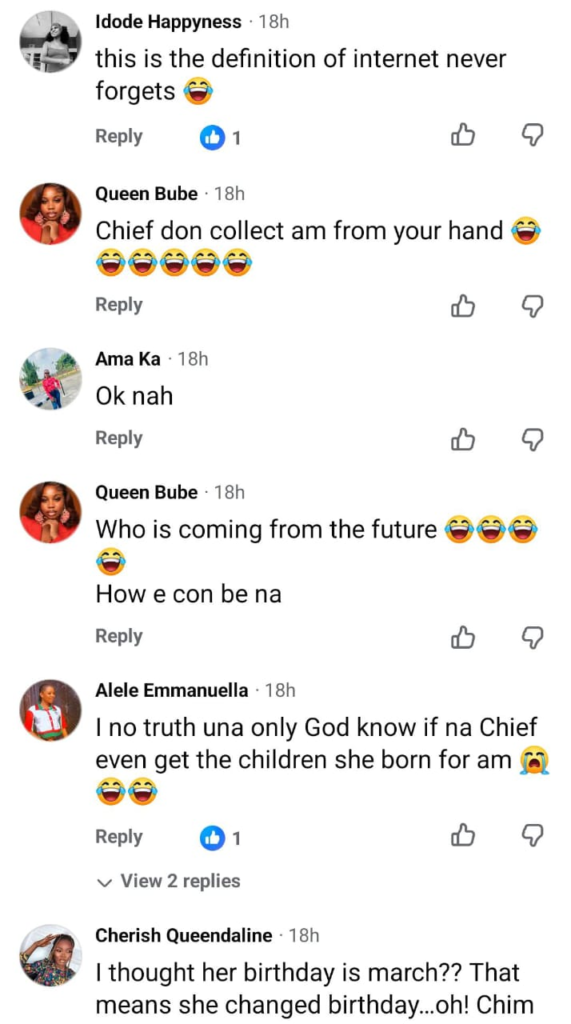Open Alele Emmanuella's profile name link
571x1024 pixels.
tap(172, 691)
